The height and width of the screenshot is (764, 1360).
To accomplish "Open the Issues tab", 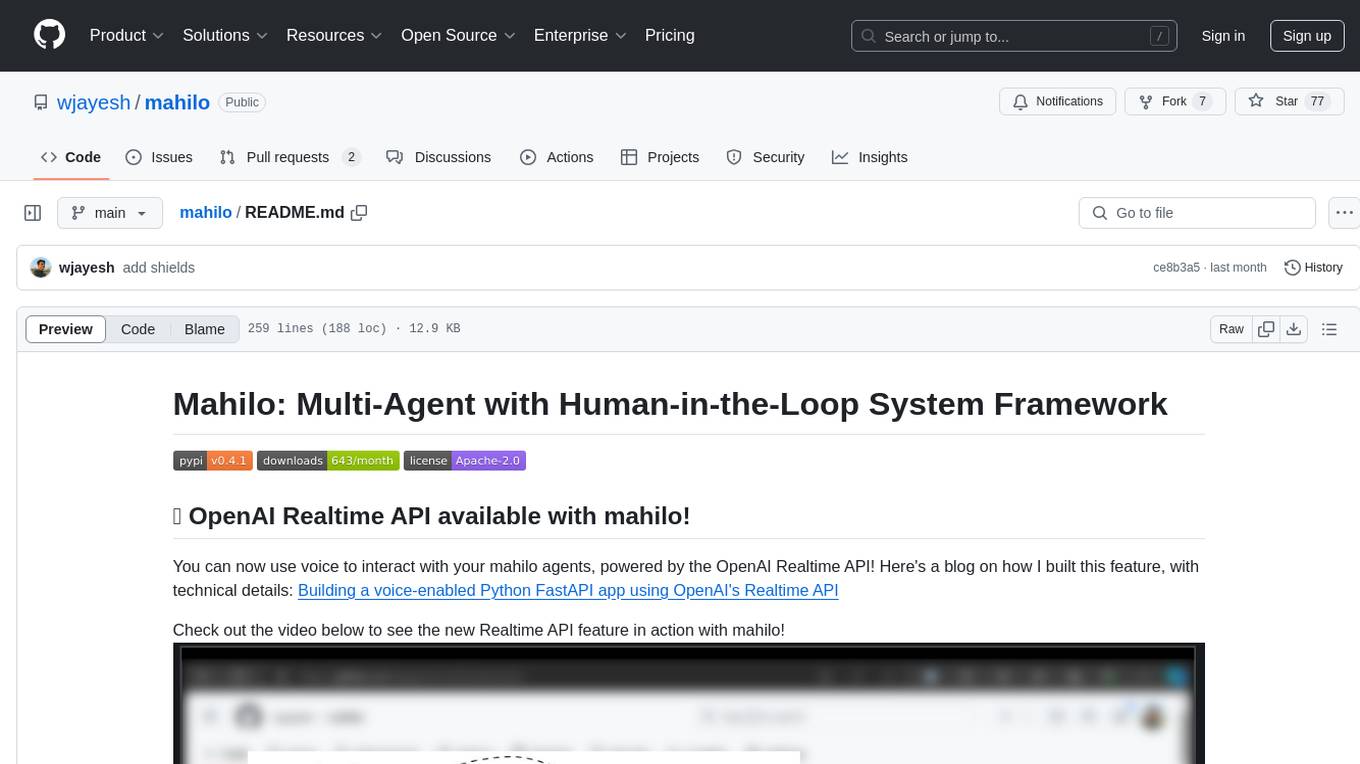I will pos(159,157).
